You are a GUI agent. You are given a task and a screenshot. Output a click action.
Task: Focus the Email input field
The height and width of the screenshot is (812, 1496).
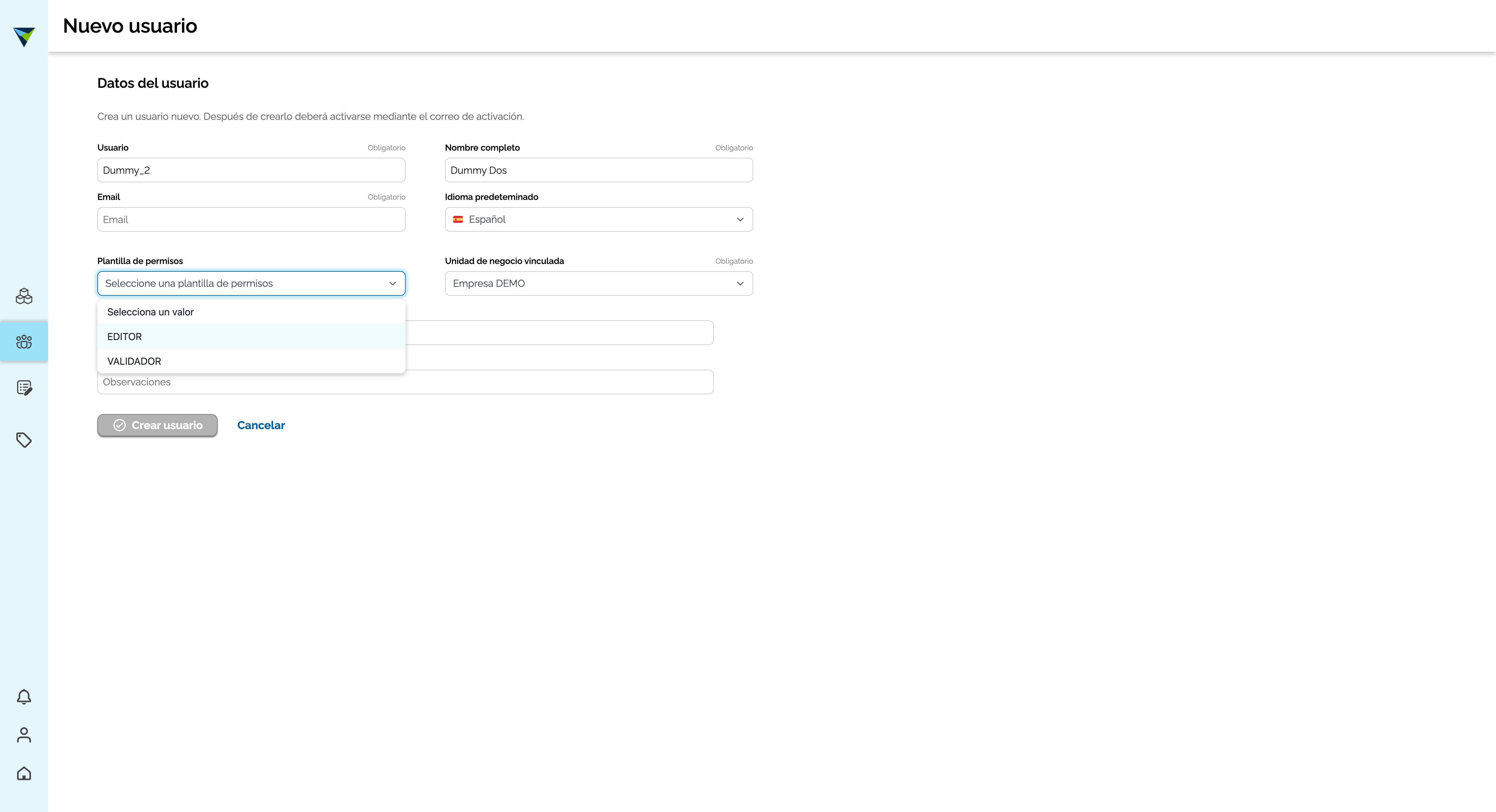251,219
